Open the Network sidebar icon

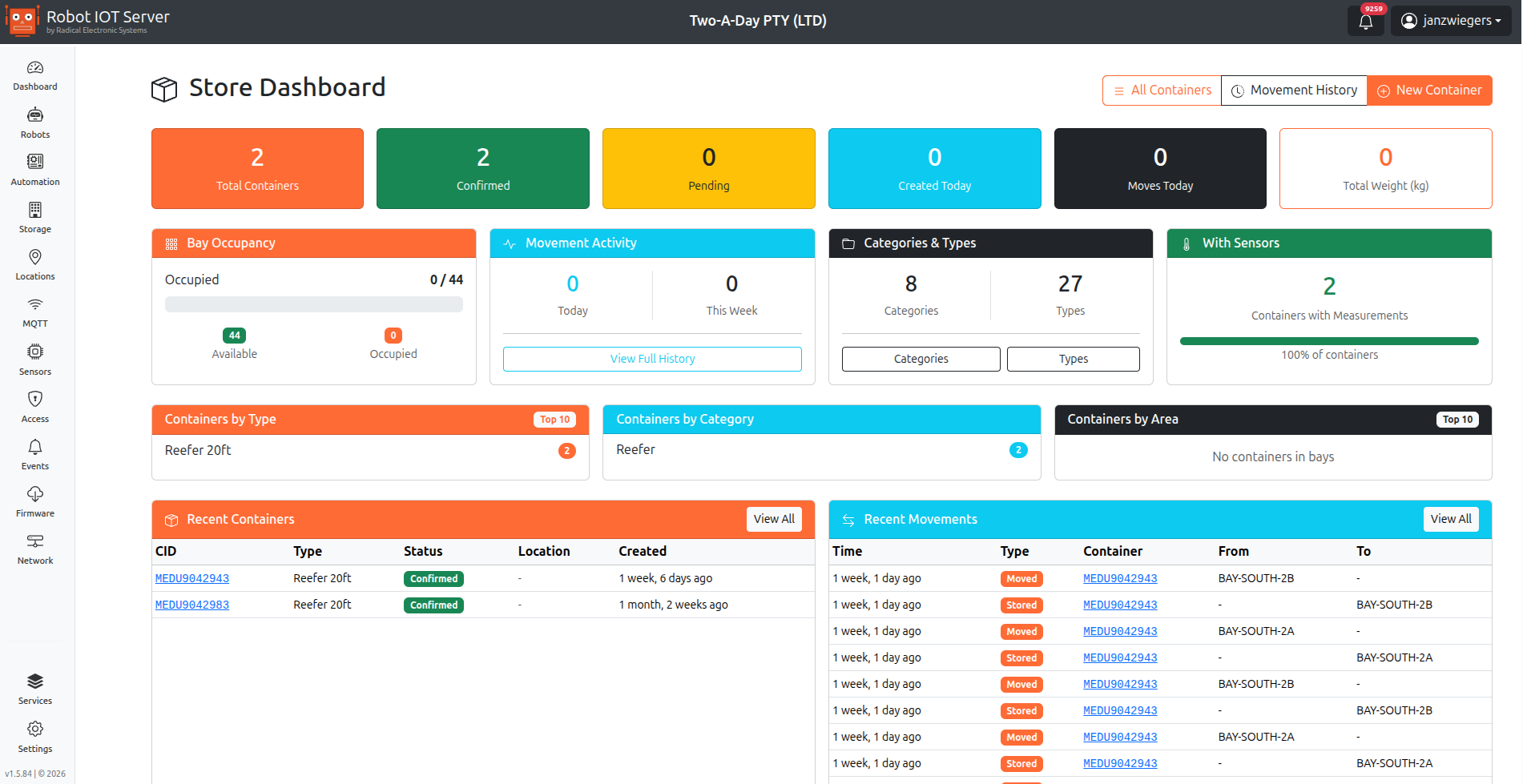[x=35, y=541]
